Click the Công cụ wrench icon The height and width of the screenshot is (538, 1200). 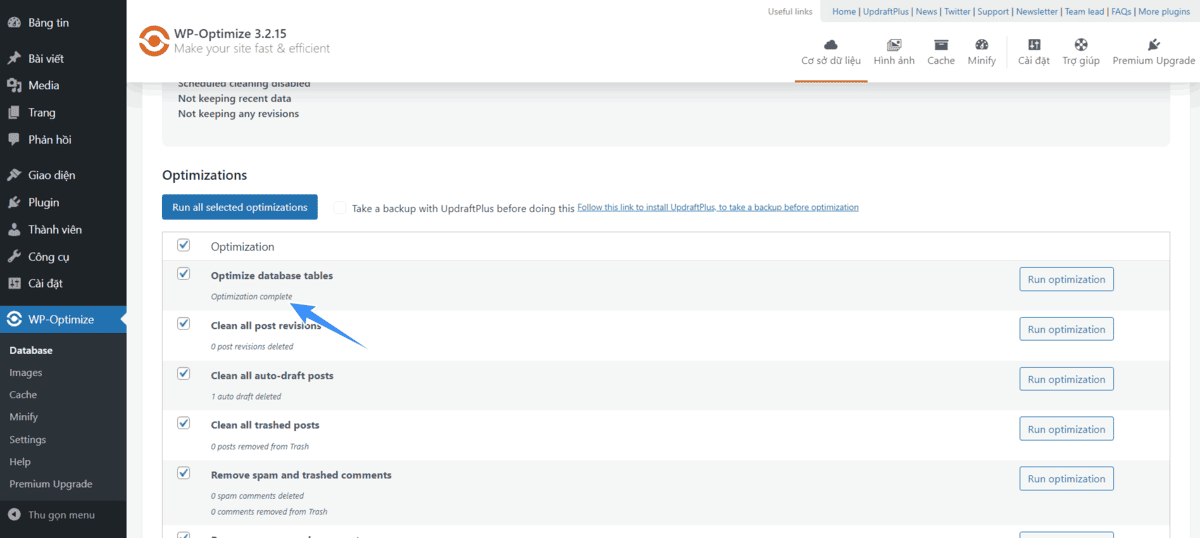[x=14, y=256]
